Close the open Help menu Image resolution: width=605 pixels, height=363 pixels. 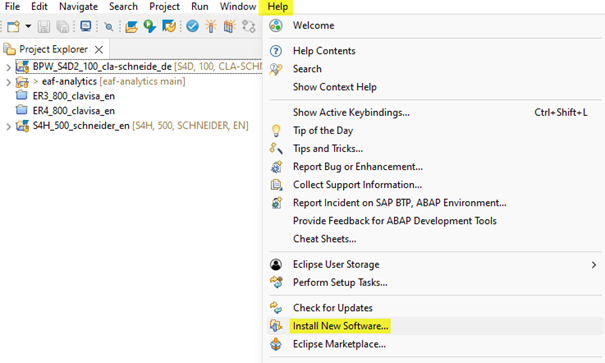tap(277, 7)
